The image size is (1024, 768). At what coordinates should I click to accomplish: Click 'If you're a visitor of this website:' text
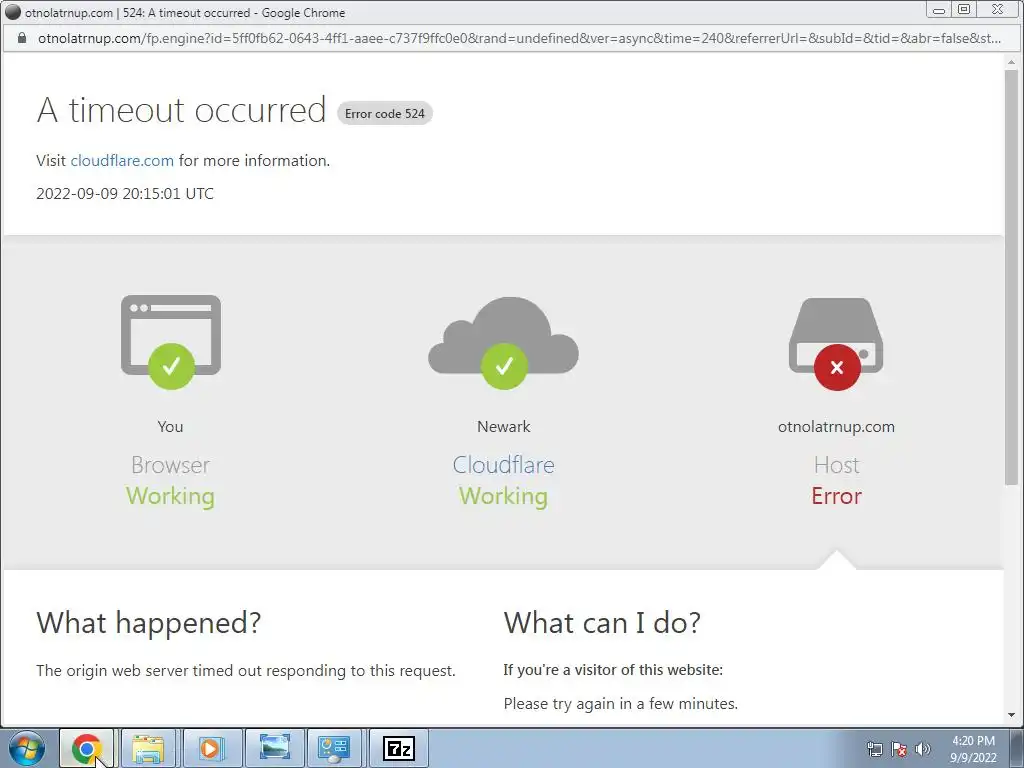pyautogui.click(x=613, y=670)
